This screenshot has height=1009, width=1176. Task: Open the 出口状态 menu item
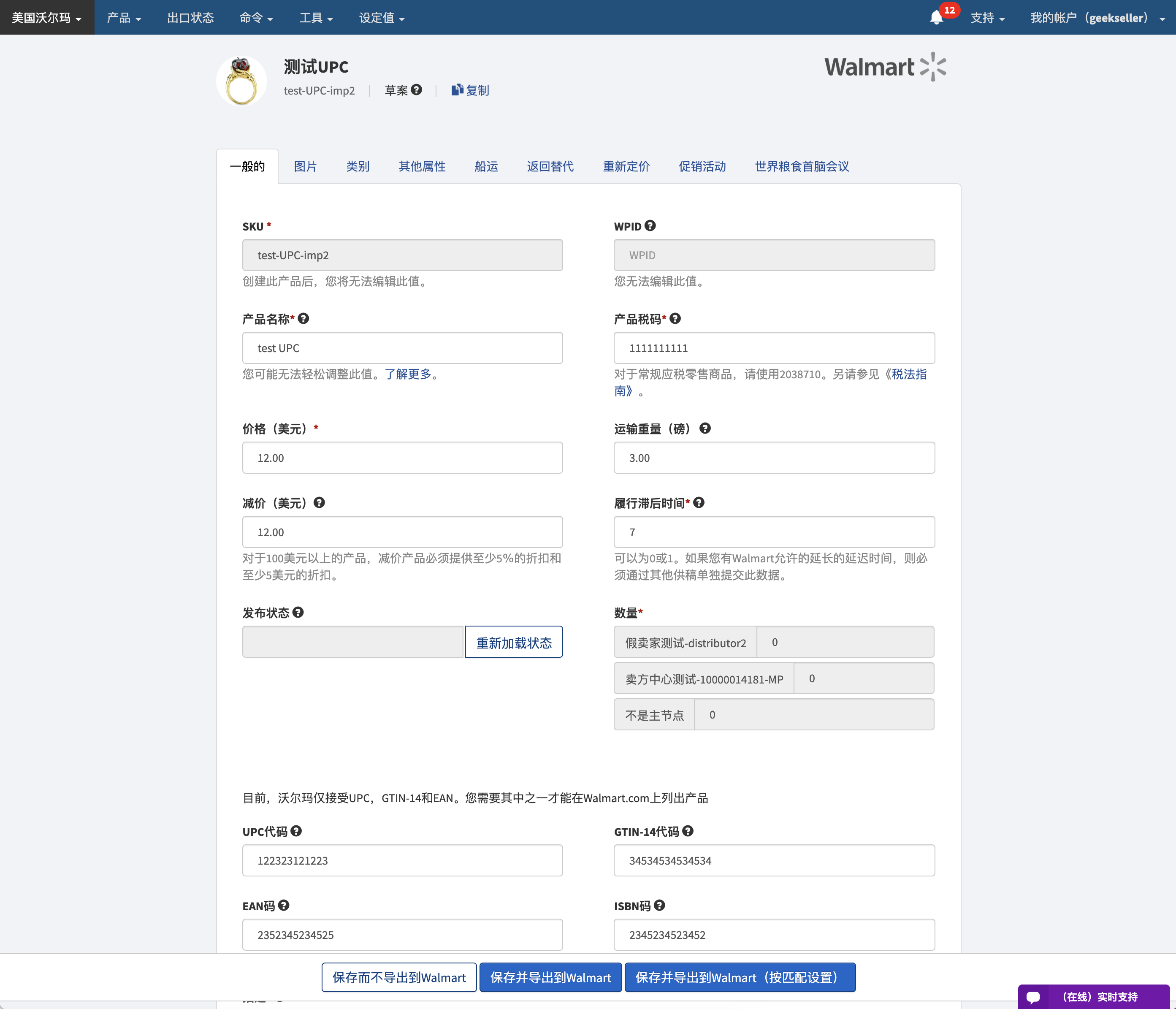click(190, 18)
